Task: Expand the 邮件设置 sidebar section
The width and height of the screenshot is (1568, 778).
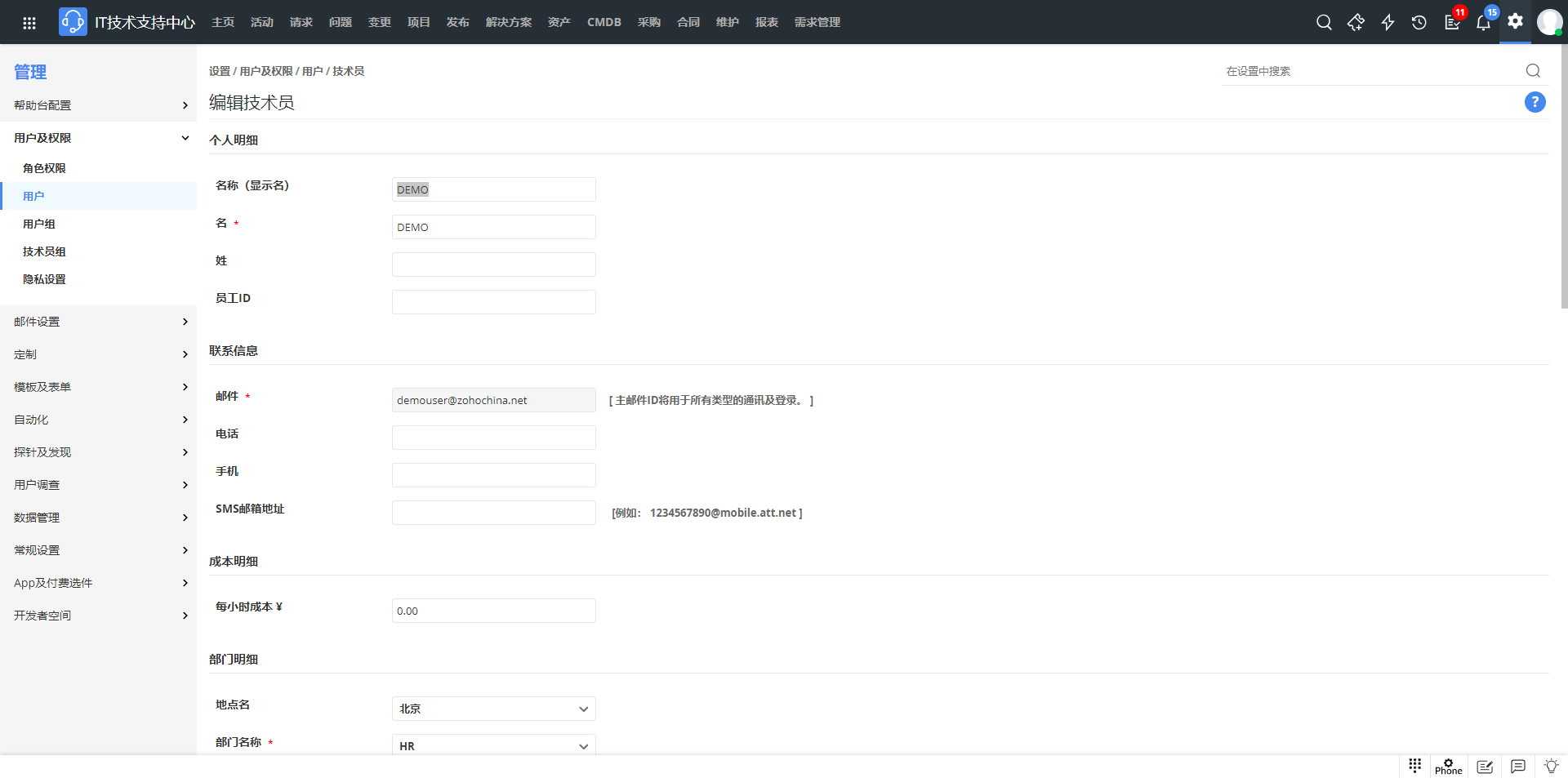Action: [x=99, y=322]
